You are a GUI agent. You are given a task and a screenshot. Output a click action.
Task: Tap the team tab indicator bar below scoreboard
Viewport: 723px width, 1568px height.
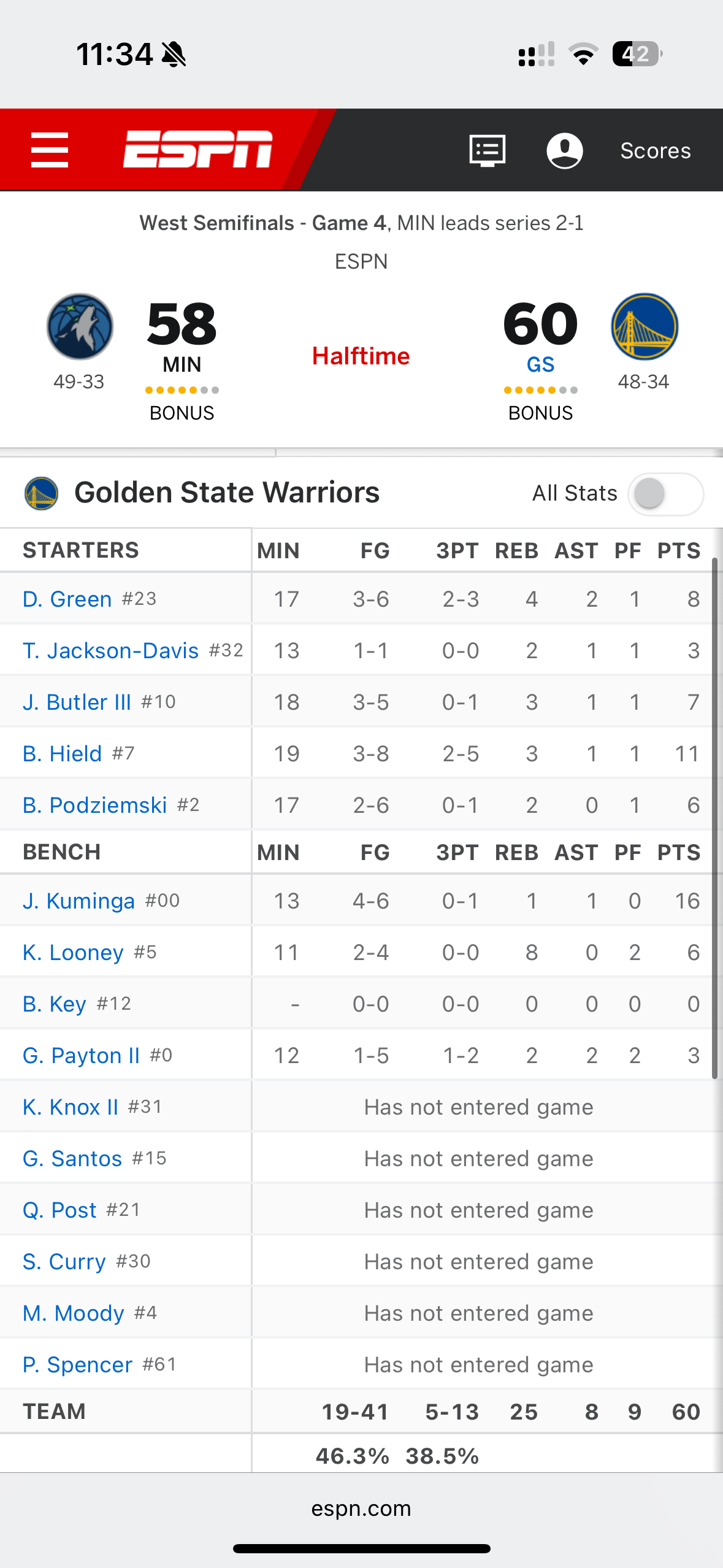138,453
